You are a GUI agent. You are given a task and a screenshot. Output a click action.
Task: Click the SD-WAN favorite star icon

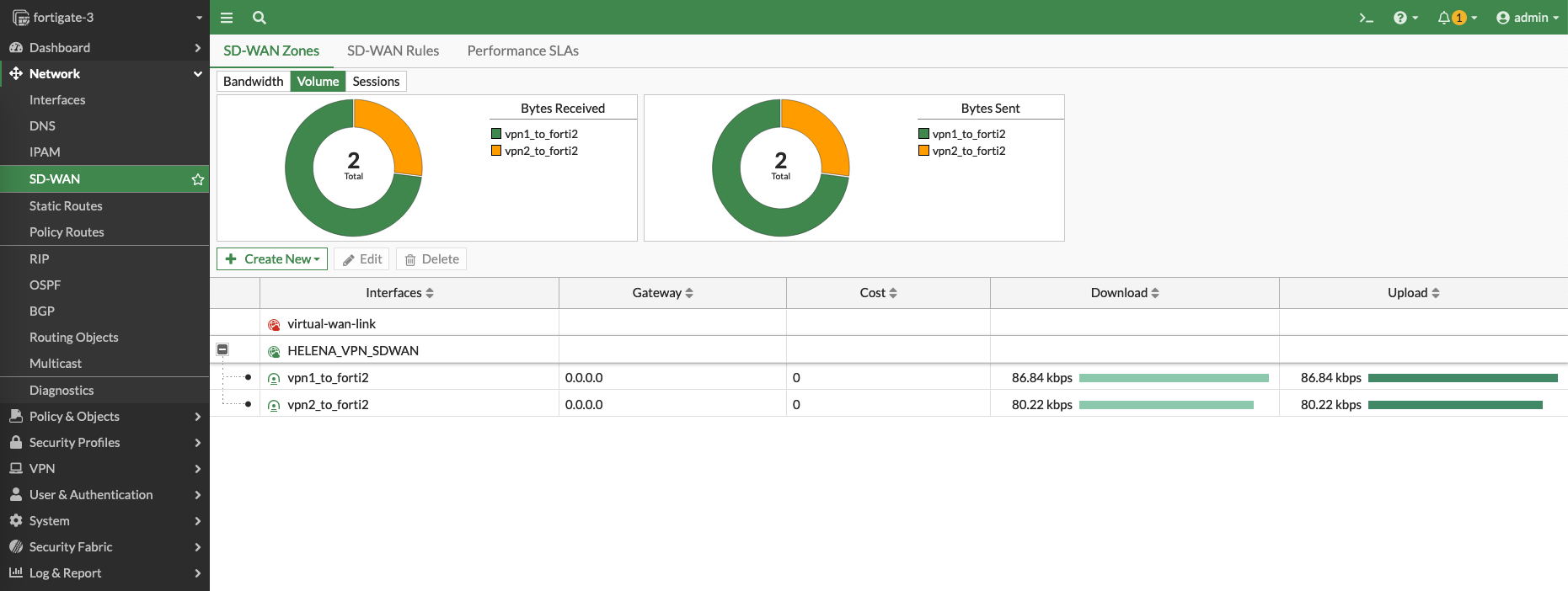(198, 179)
